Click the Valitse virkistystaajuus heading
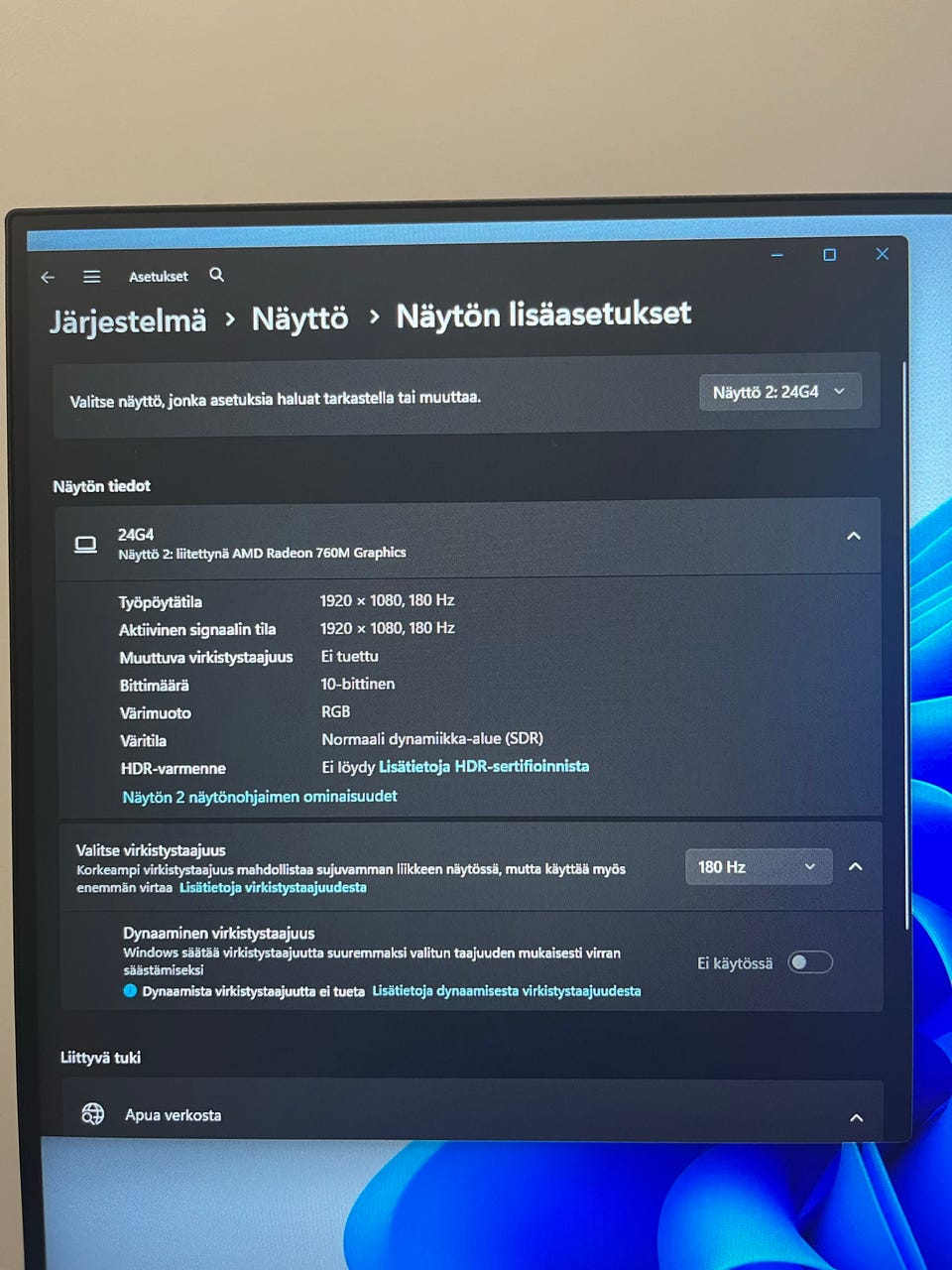The image size is (952, 1270). 151,850
